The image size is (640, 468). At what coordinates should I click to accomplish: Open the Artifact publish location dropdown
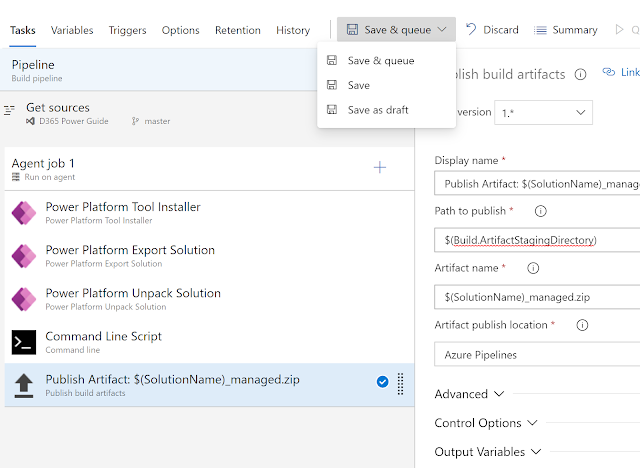tap(538, 354)
